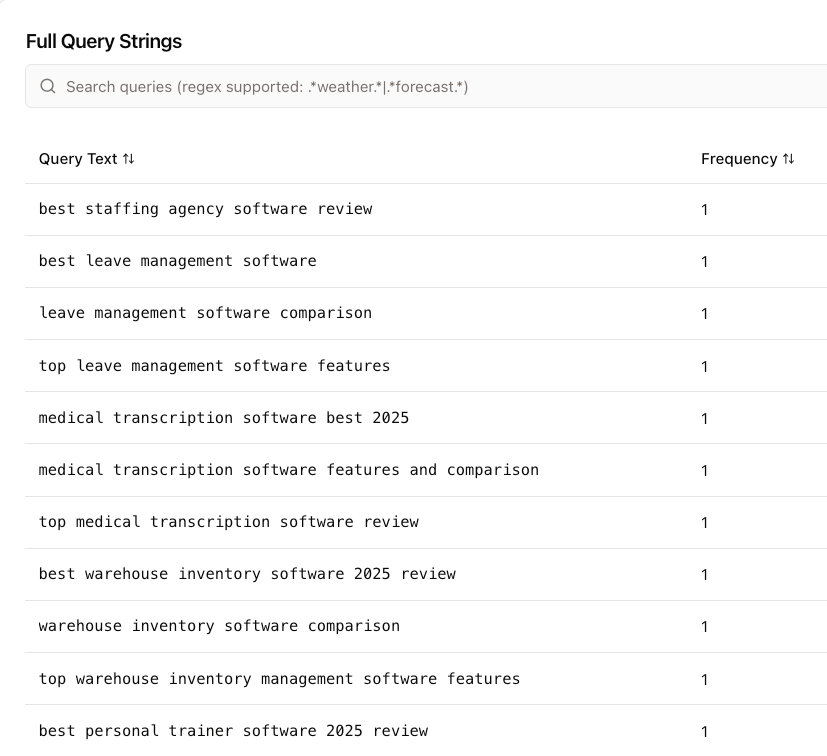Select 'medical transcription software best 2025' query
This screenshot has width=827, height=756.
(x=224, y=418)
